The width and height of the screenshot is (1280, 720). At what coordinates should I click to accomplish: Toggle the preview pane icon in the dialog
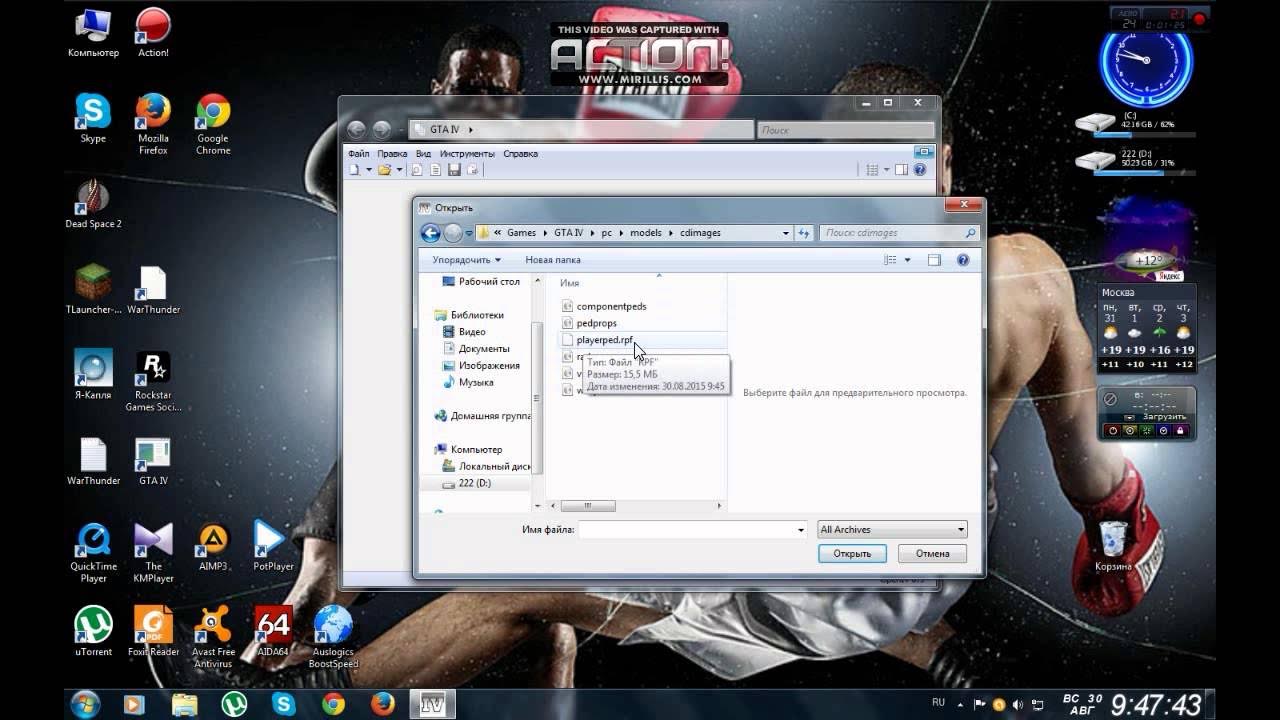[x=934, y=260]
